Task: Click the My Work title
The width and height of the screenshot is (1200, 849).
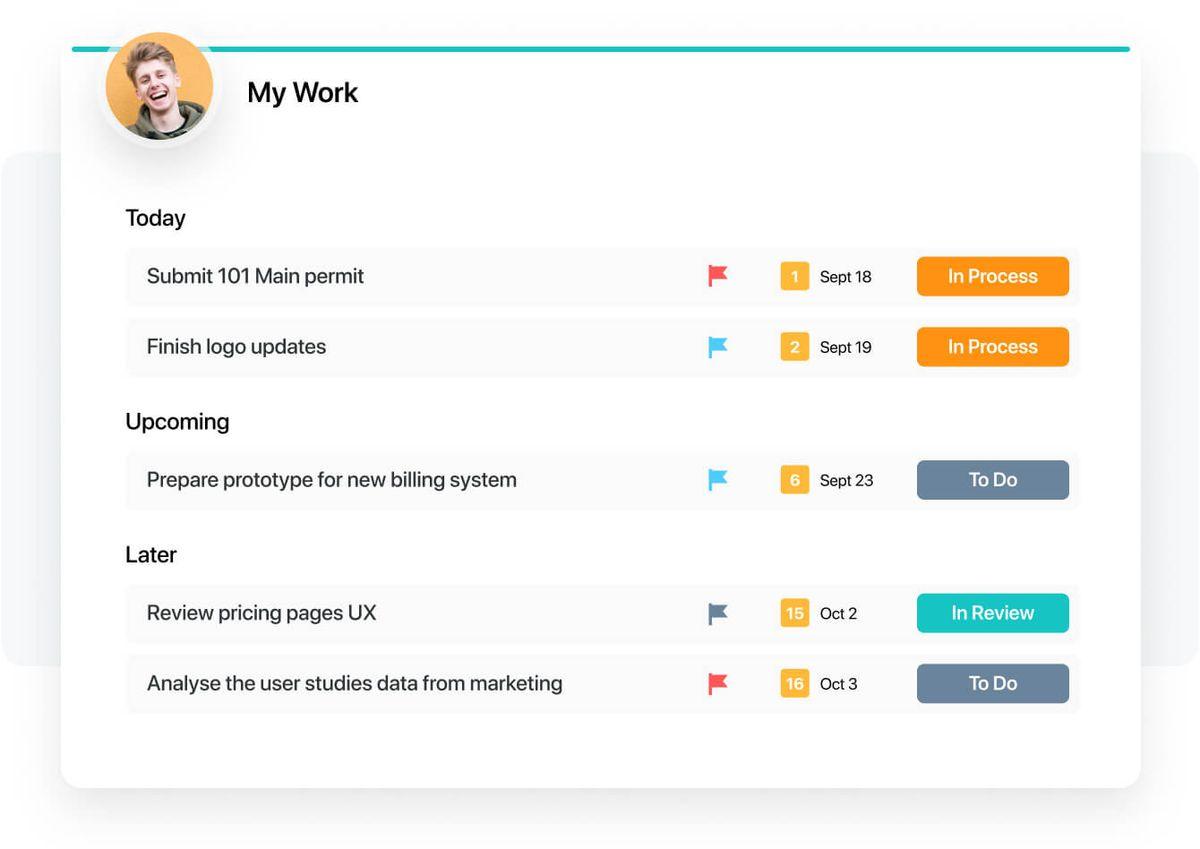Action: [303, 93]
